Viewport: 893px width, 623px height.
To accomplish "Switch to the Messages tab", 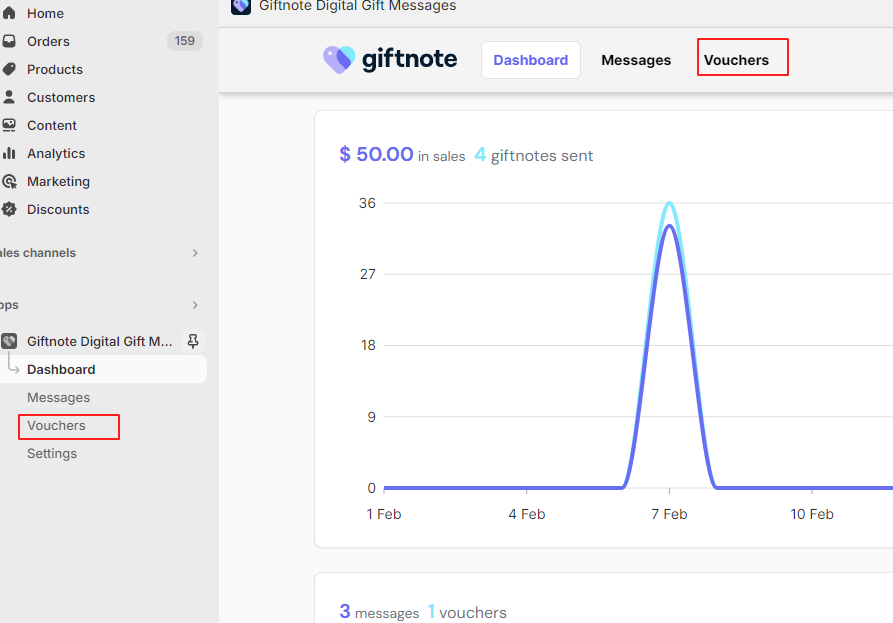I will 636,60.
